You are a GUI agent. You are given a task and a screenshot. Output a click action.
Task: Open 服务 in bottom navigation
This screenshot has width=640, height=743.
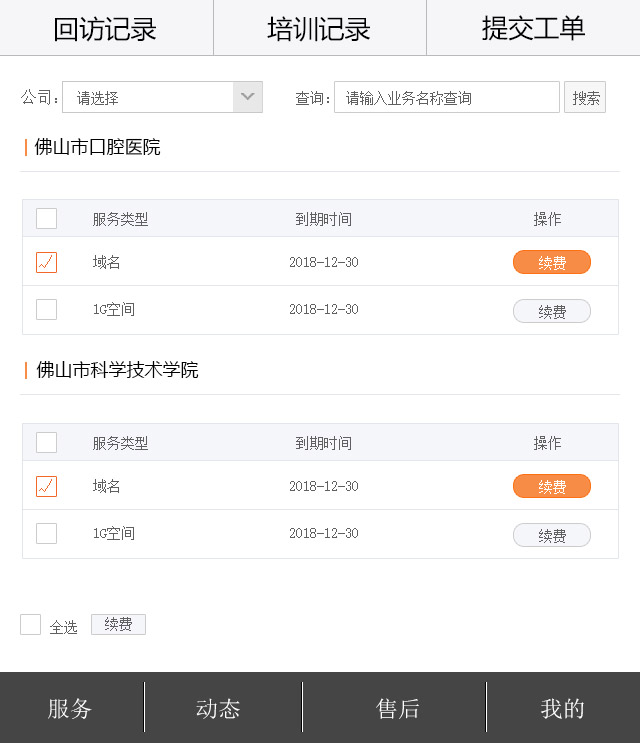[70, 708]
